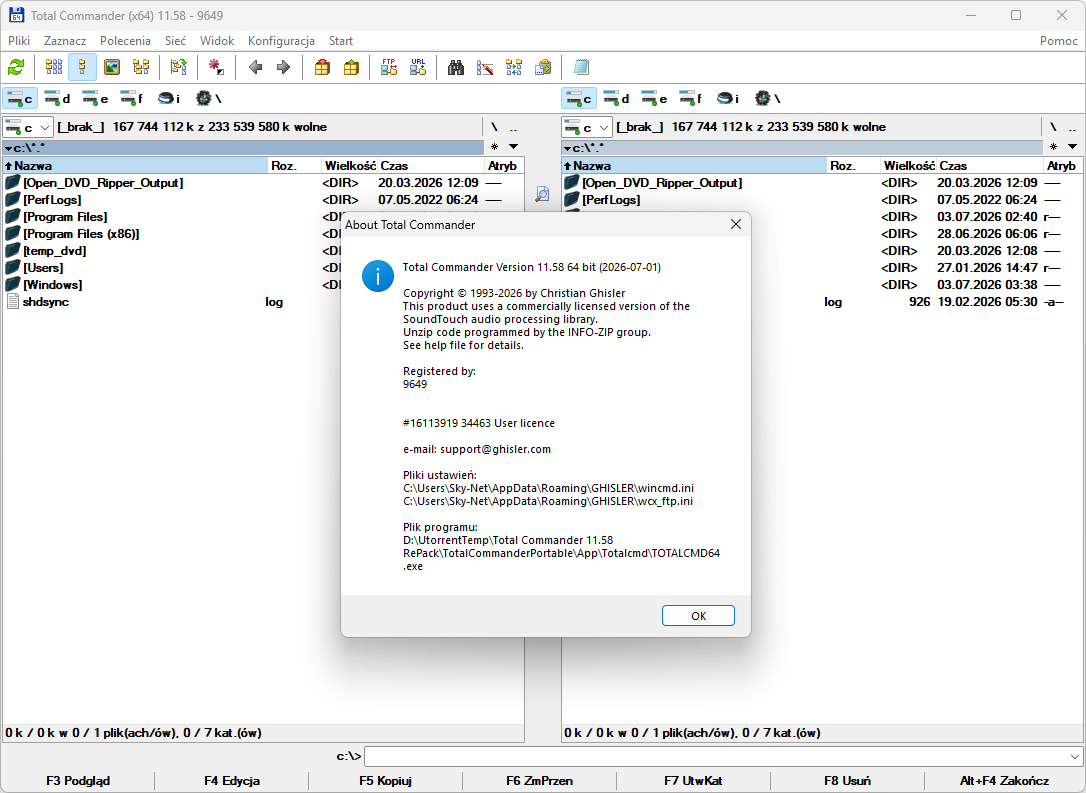Select drive i in right drive bar
Screen dimensions: 1086x793
pos(728,98)
